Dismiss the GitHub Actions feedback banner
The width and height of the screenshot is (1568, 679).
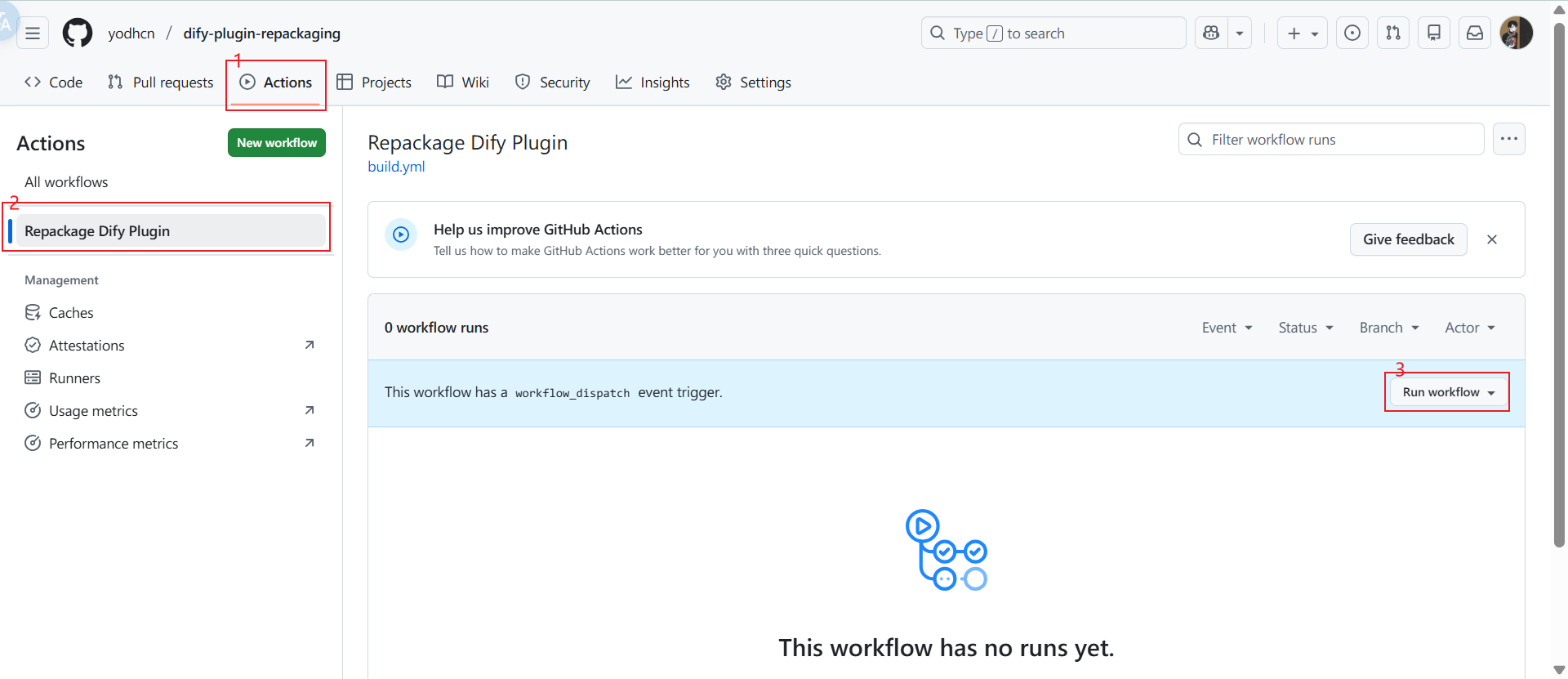point(1492,239)
